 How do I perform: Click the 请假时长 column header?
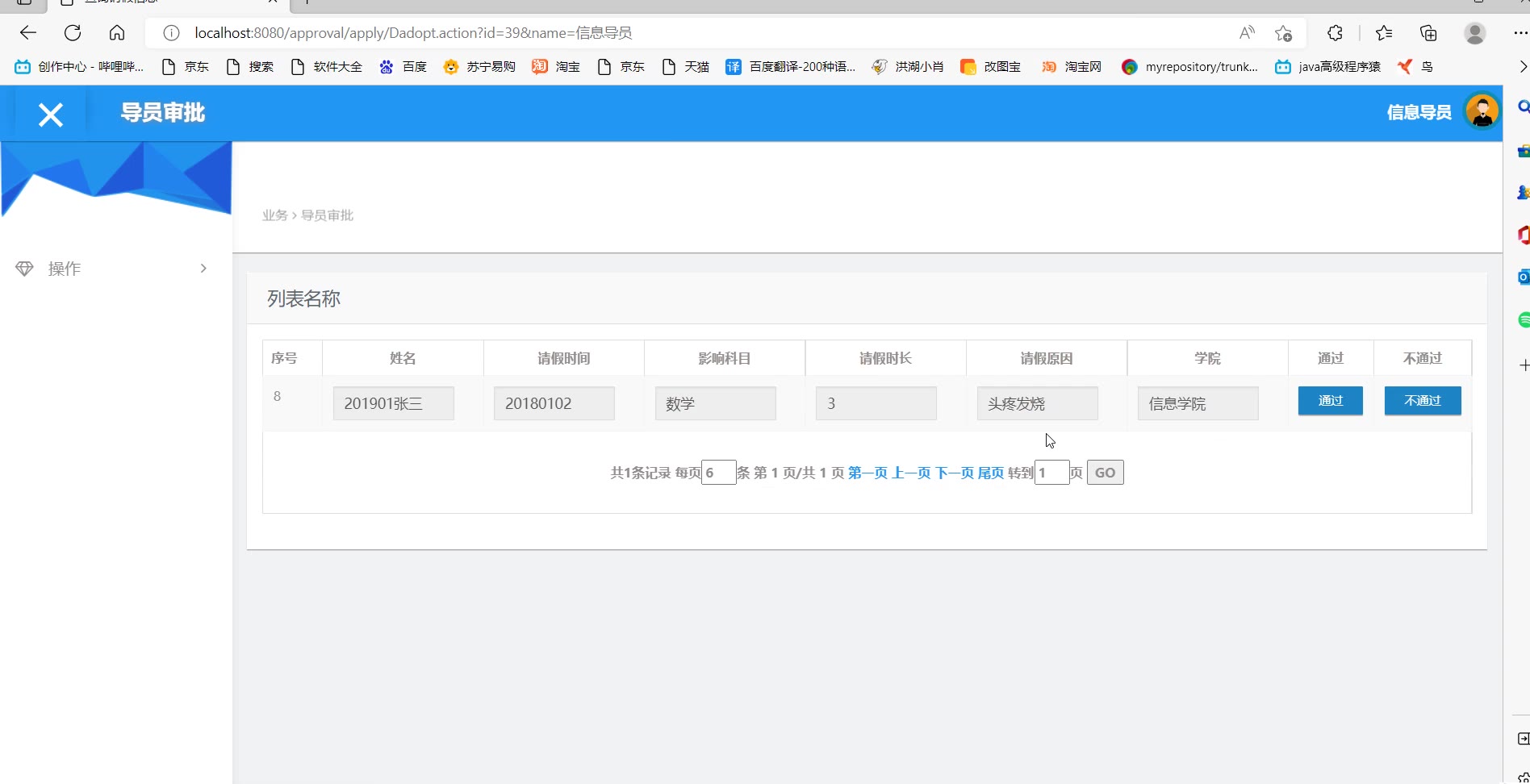point(885,358)
